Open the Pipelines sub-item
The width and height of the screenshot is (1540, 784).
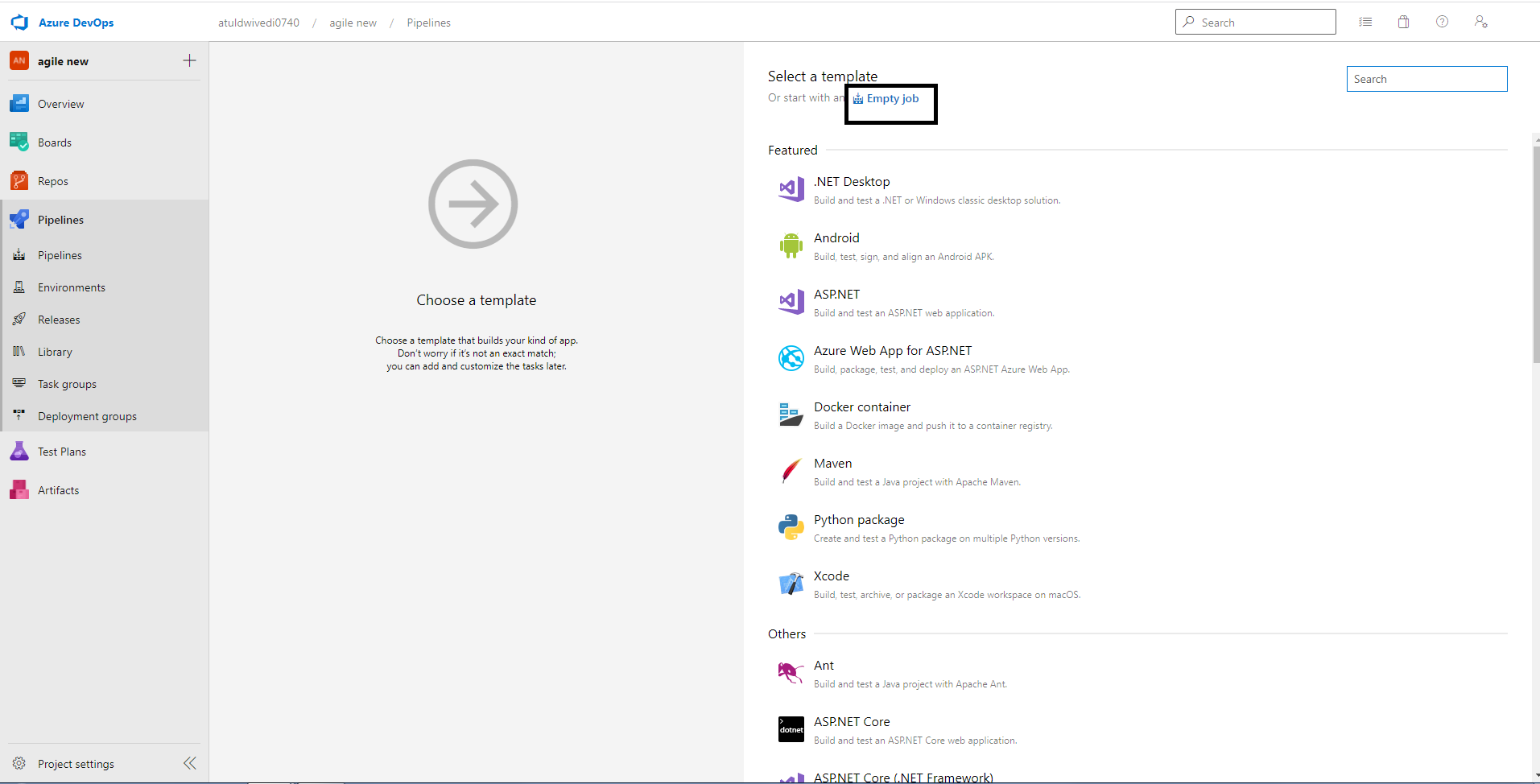pos(105,255)
